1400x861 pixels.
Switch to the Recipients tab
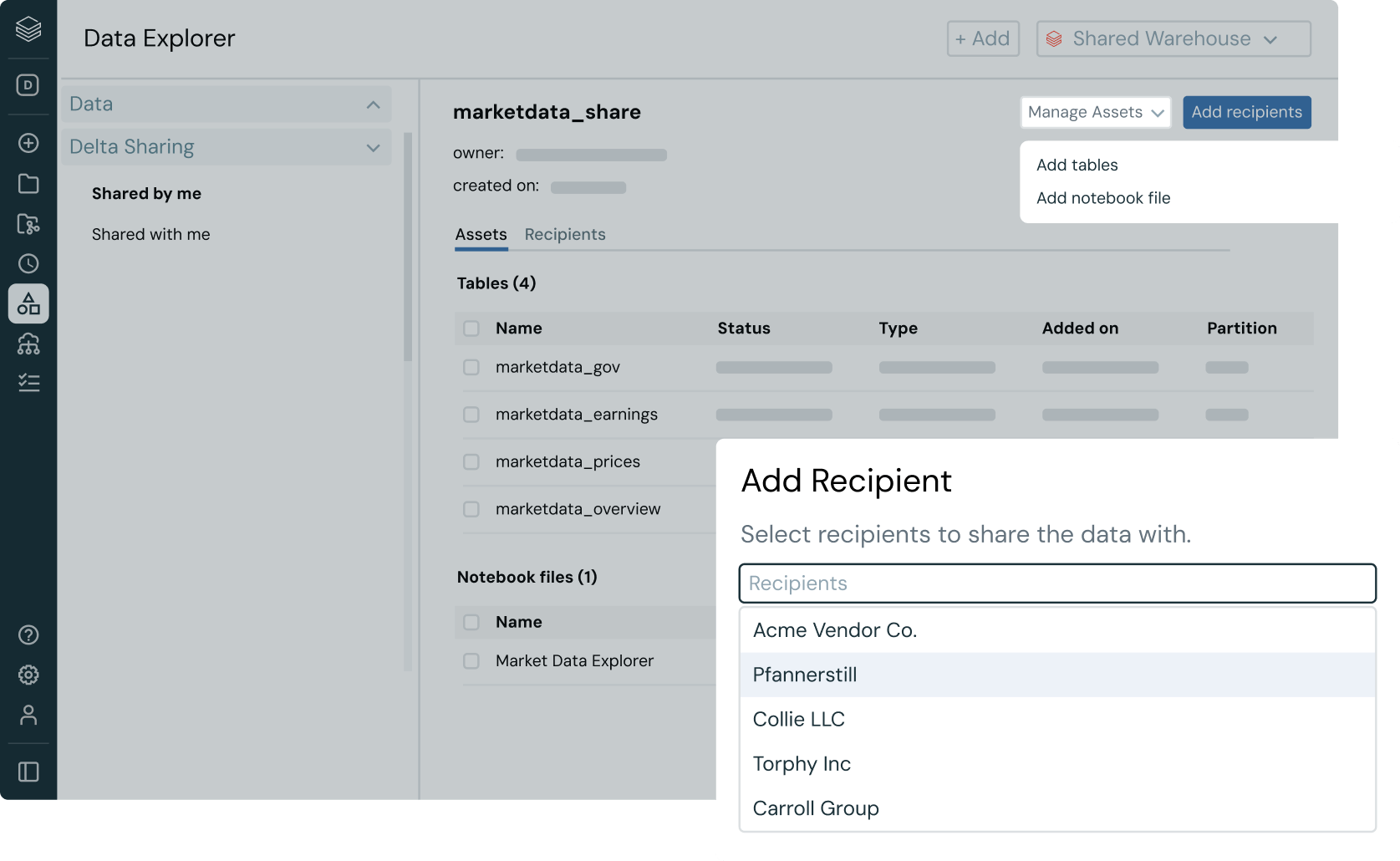565,235
